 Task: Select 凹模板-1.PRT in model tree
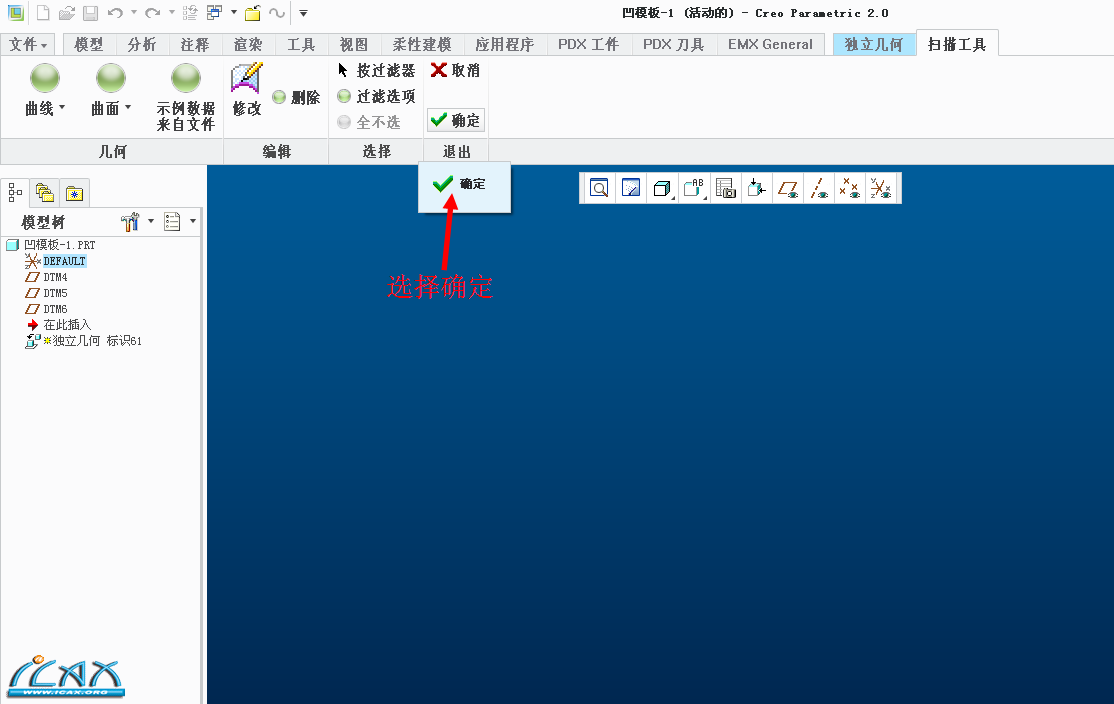click(51, 245)
